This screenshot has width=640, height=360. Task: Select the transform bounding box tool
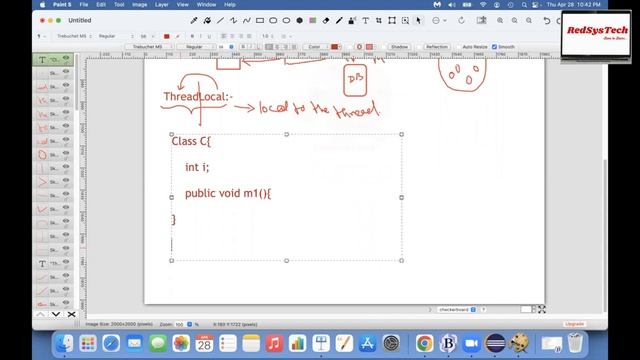tap(392, 20)
